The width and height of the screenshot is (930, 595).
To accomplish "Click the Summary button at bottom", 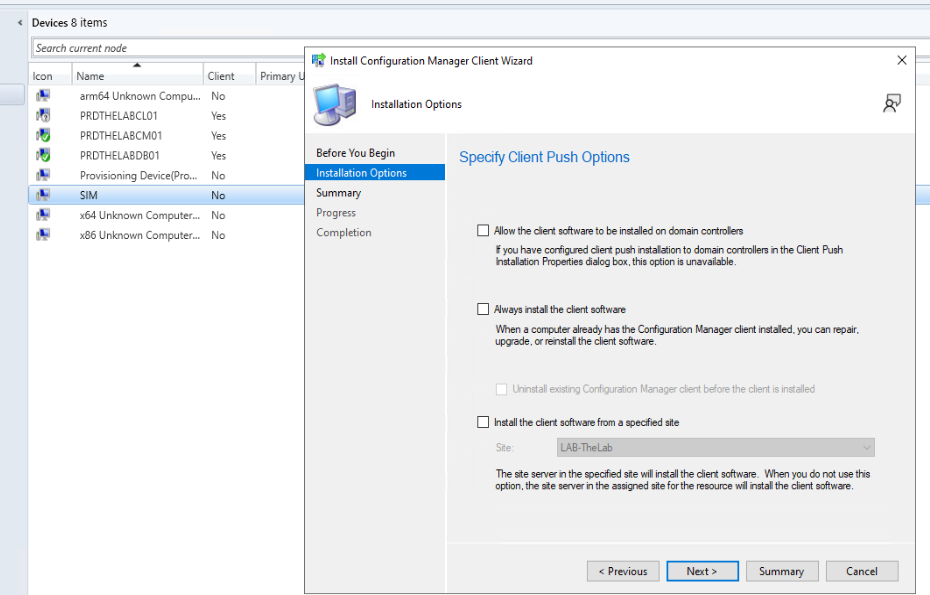I will (x=782, y=571).
